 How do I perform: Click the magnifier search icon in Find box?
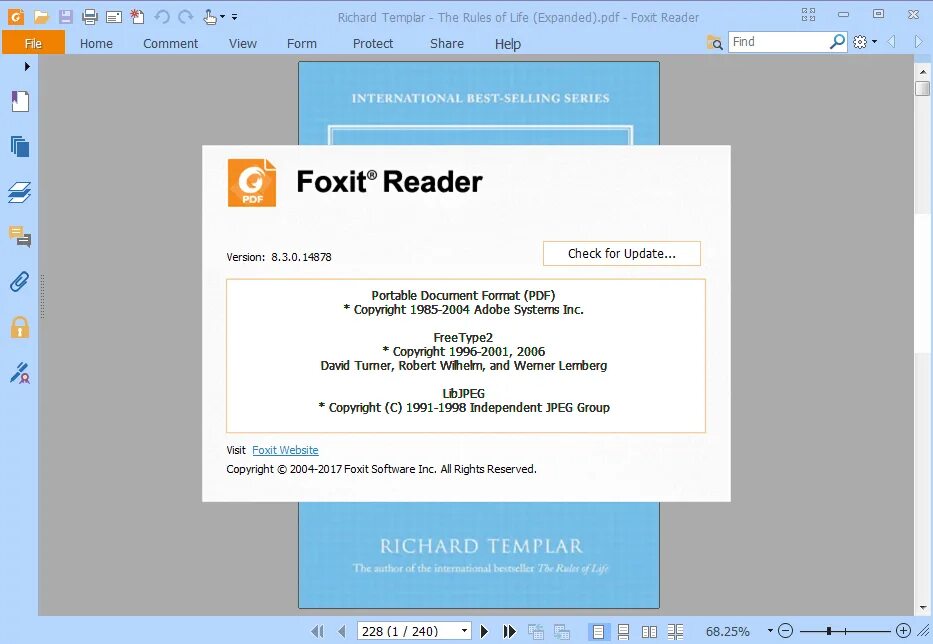[837, 42]
